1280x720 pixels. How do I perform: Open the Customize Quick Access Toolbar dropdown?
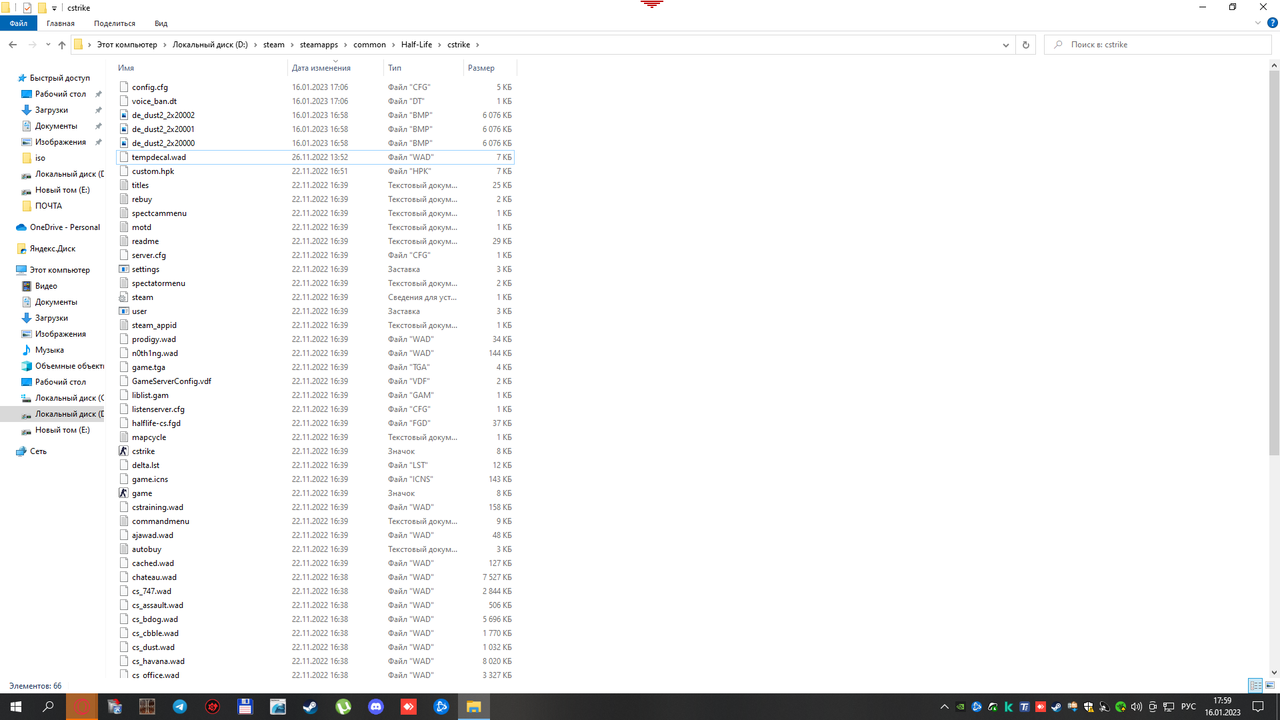point(55,7)
